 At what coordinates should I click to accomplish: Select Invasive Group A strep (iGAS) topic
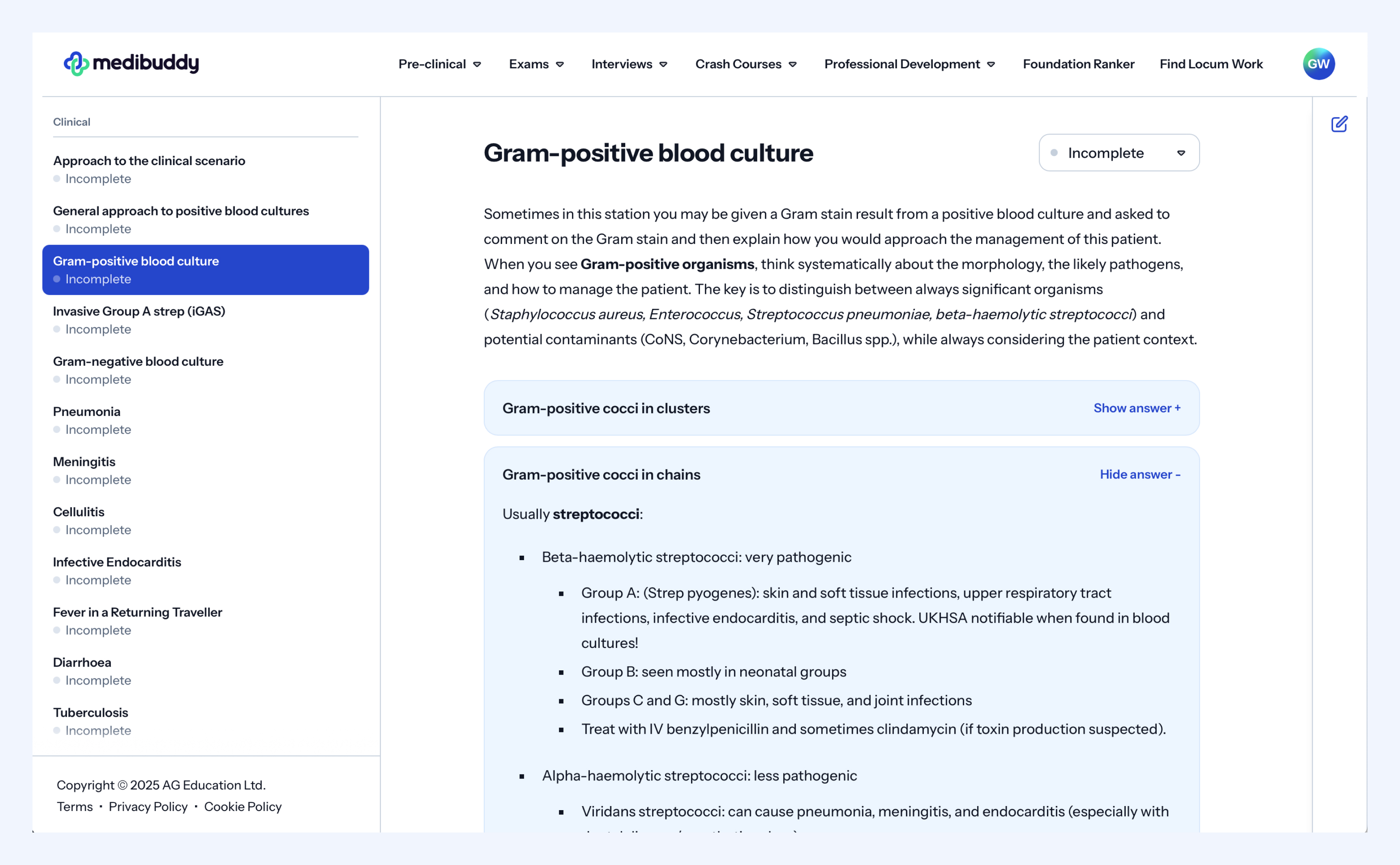tap(139, 311)
